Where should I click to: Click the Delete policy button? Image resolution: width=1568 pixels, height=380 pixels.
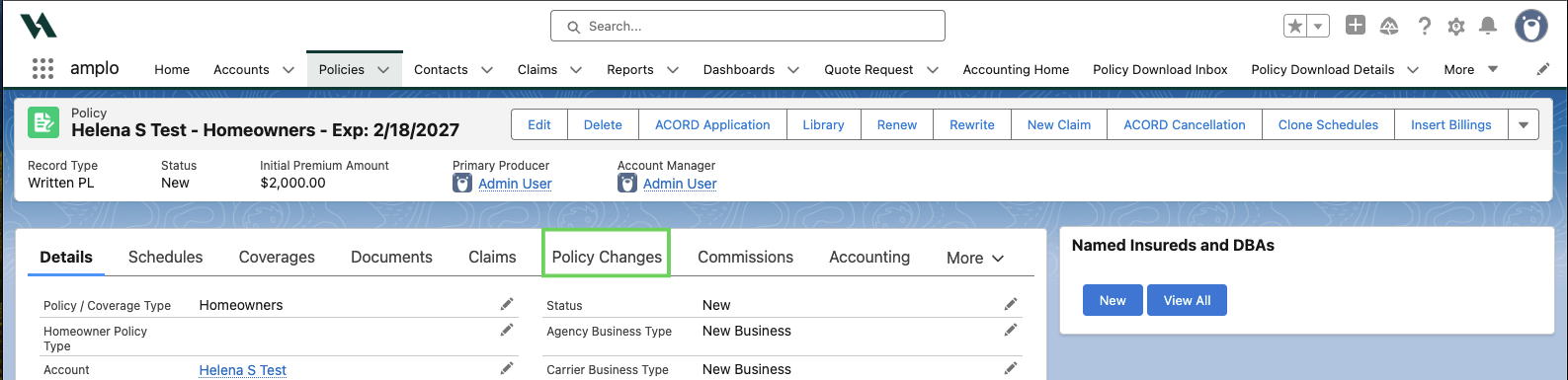click(x=603, y=124)
